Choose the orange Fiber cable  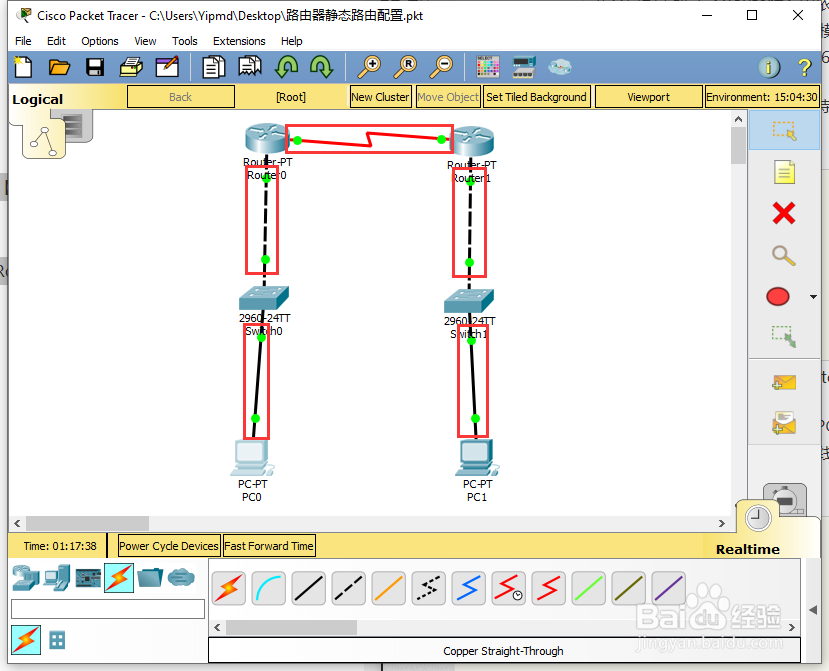click(x=389, y=588)
